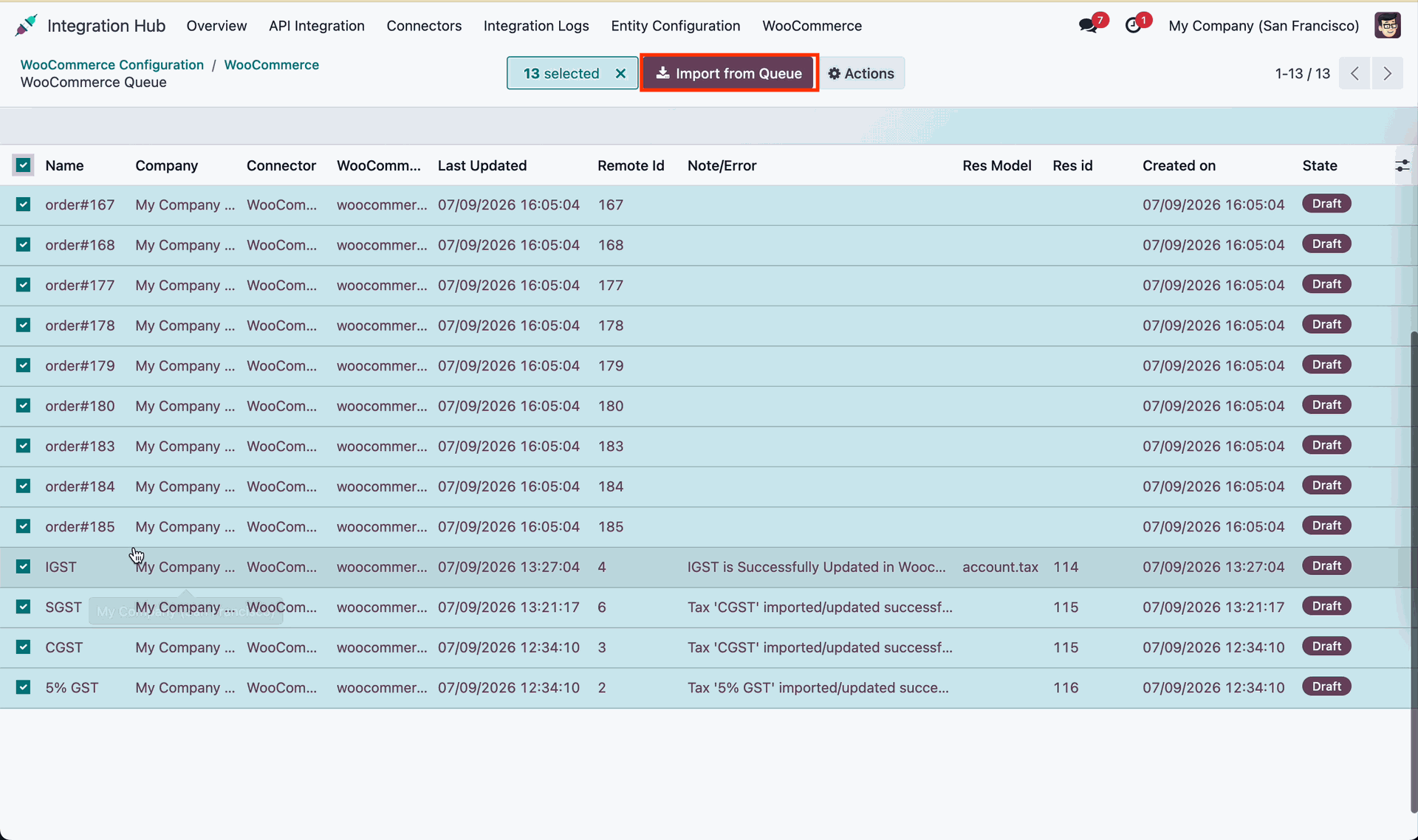Image resolution: width=1418 pixels, height=840 pixels.
Task: Open optional columns adjust icon
Action: tap(1402, 166)
